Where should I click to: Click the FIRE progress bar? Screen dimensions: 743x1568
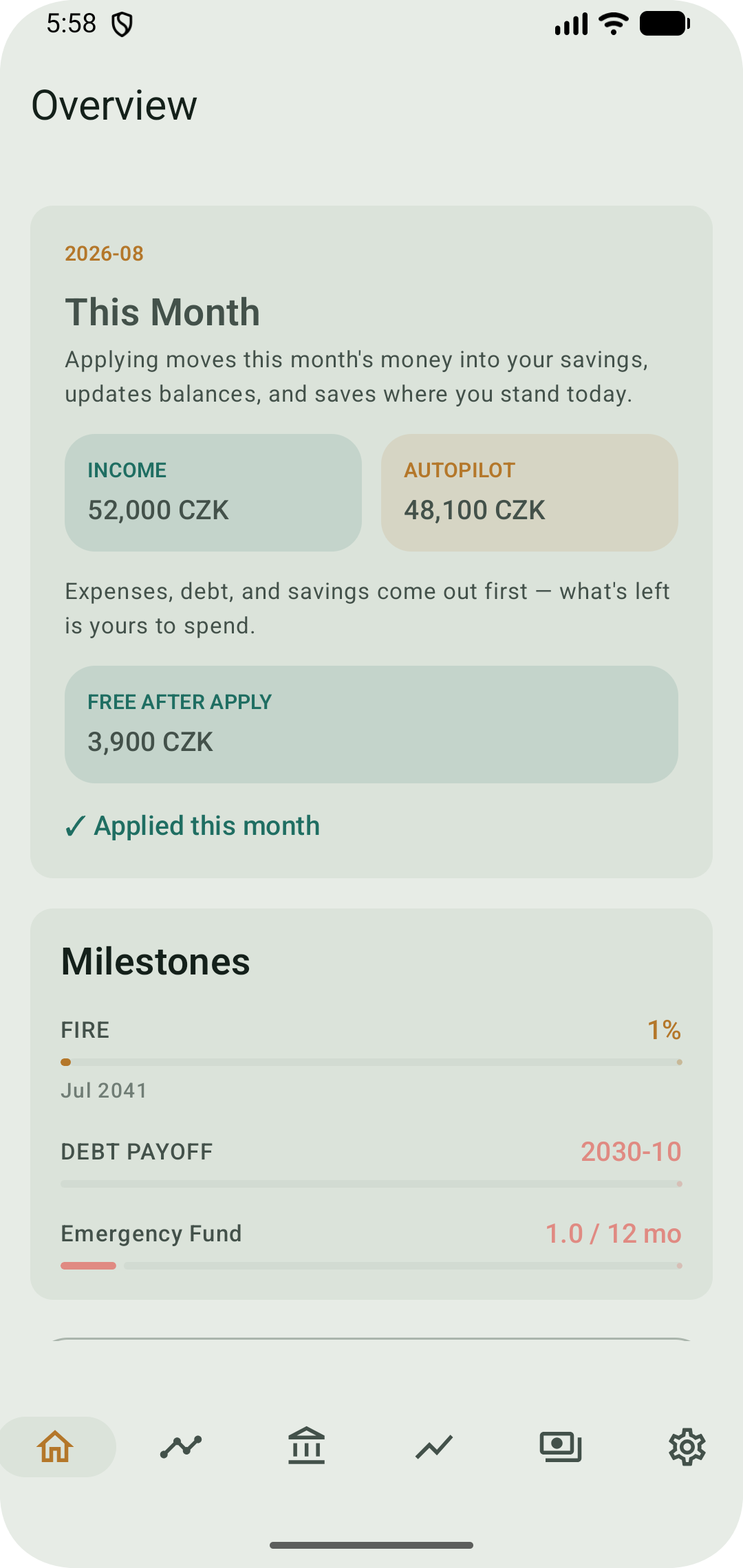[x=371, y=1062]
